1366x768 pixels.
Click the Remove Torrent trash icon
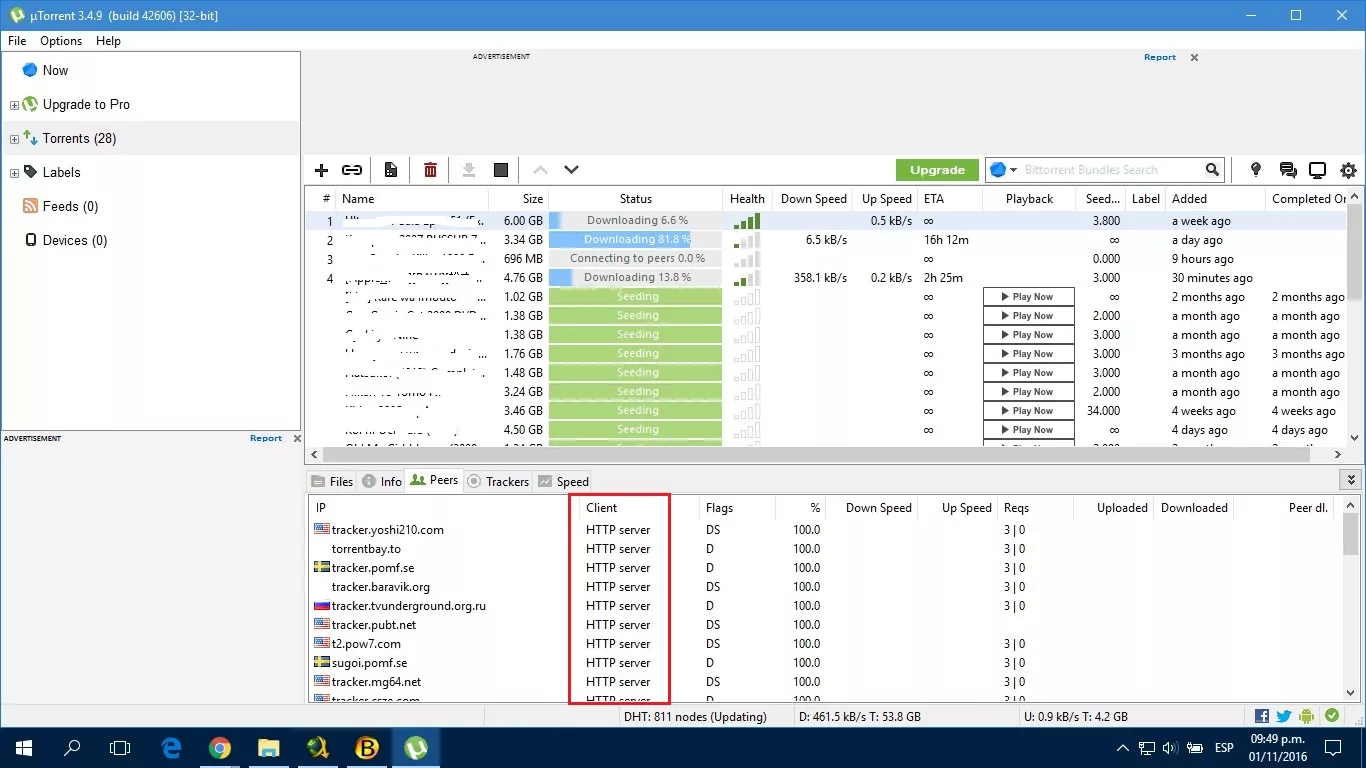pyautogui.click(x=430, y=170)
